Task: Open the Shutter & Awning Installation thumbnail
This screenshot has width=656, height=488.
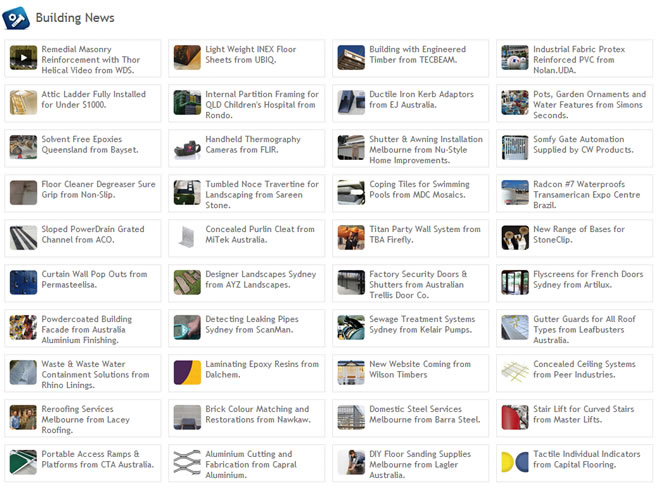Action: click(351, 147)
